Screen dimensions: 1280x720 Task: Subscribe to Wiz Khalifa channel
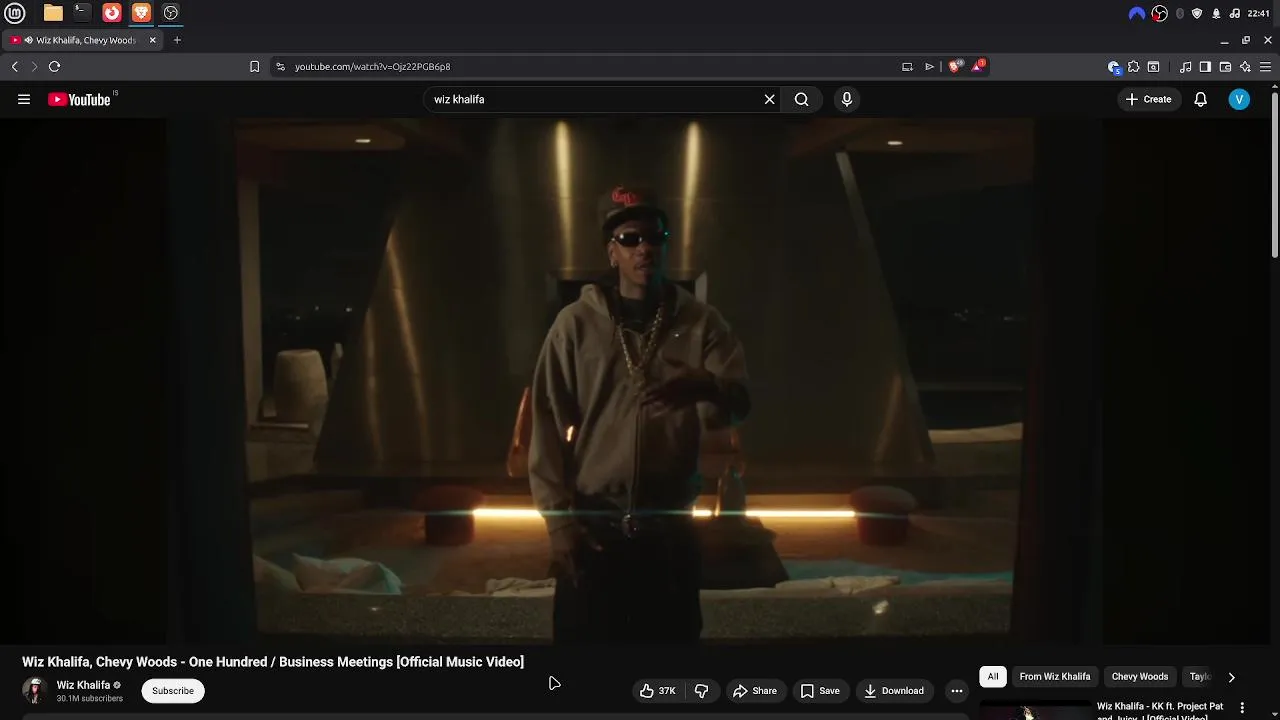pyautogui.click(x=173, y=691)
